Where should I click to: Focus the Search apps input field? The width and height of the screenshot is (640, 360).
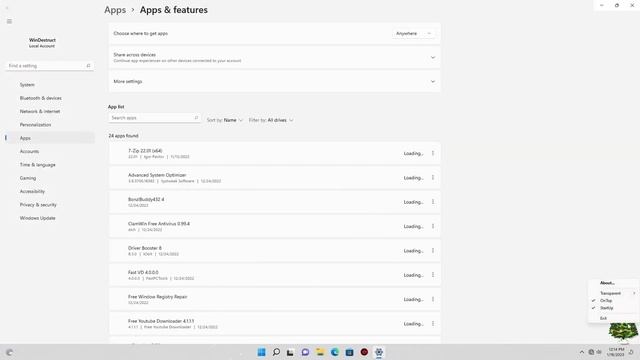click(x=154, y=118)
